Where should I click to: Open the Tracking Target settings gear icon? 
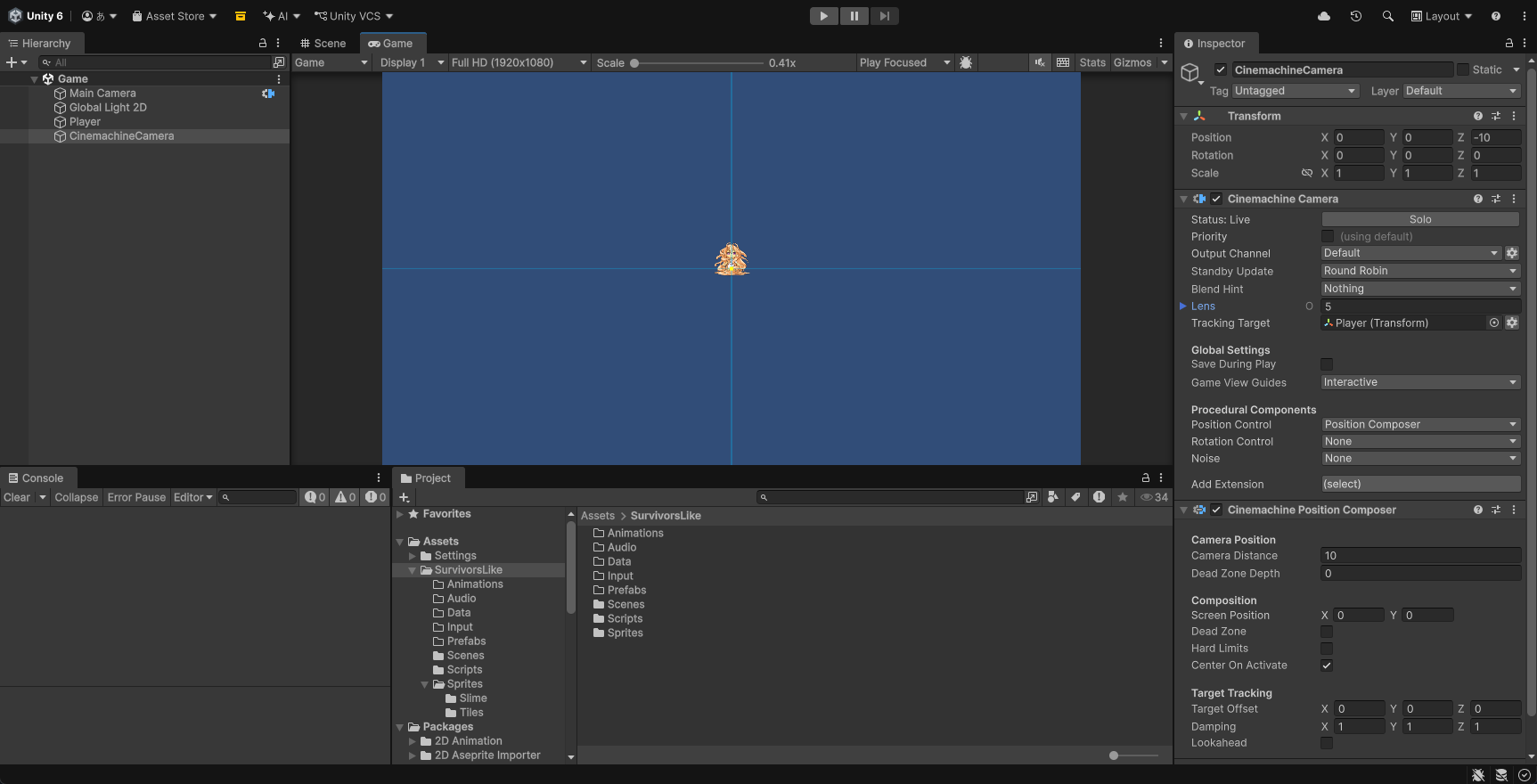(1512, 323)
